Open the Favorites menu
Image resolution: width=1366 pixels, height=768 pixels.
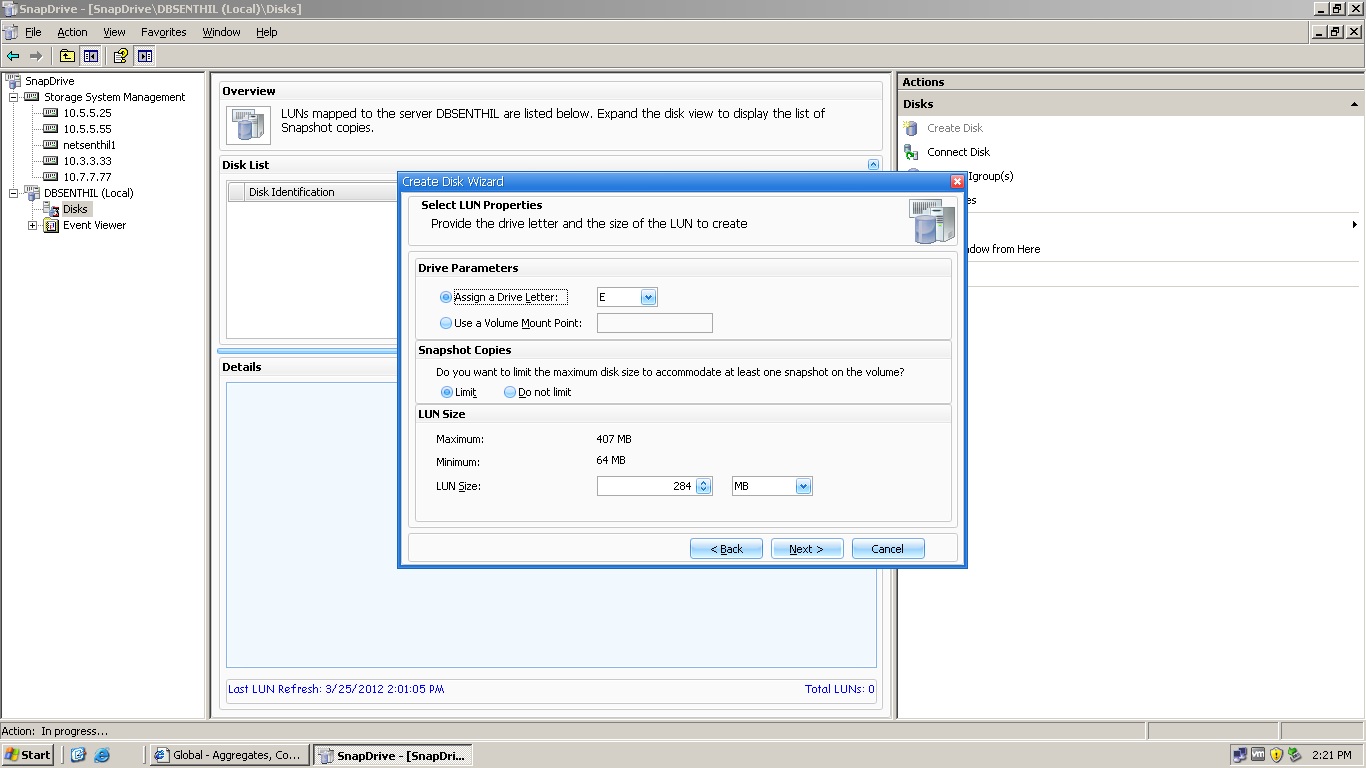click(163, 32)
